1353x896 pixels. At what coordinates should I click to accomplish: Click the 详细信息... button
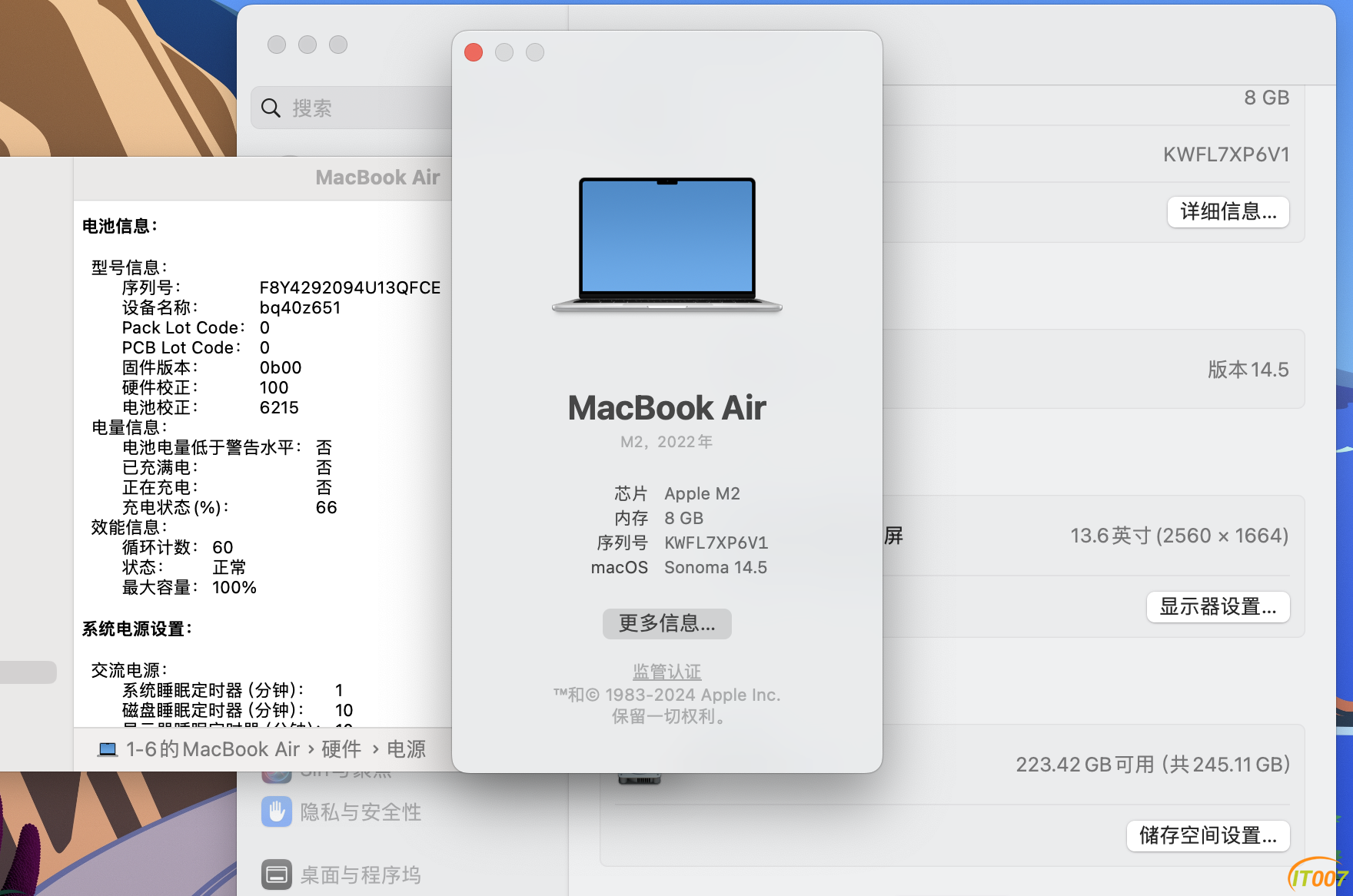coord(1228,211)
